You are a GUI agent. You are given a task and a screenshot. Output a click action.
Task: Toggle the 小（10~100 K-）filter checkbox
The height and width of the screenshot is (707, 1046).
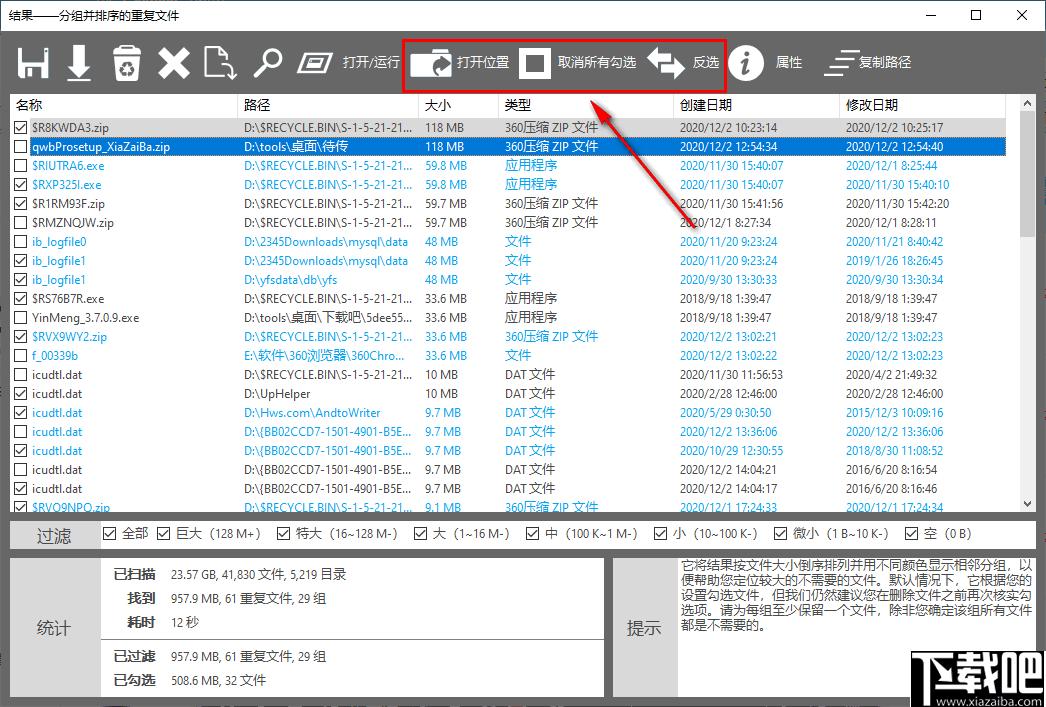coord(660,534)
